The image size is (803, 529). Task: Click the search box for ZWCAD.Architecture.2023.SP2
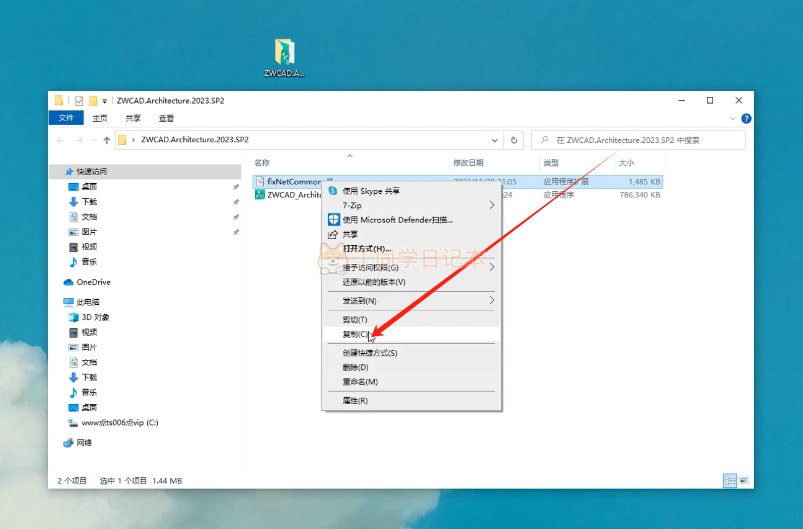pos(638,140)
